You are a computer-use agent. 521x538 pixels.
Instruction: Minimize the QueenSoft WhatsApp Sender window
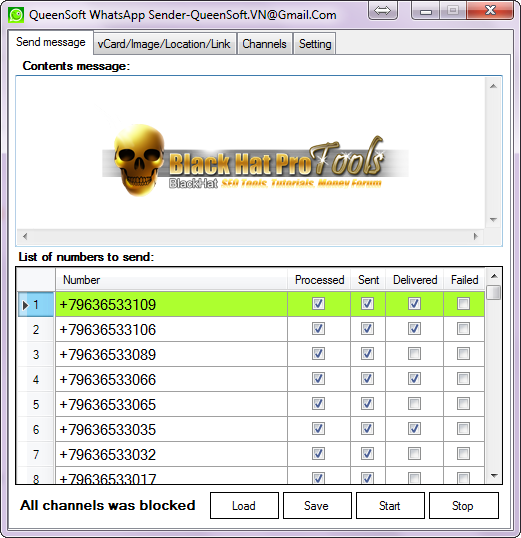426,11
